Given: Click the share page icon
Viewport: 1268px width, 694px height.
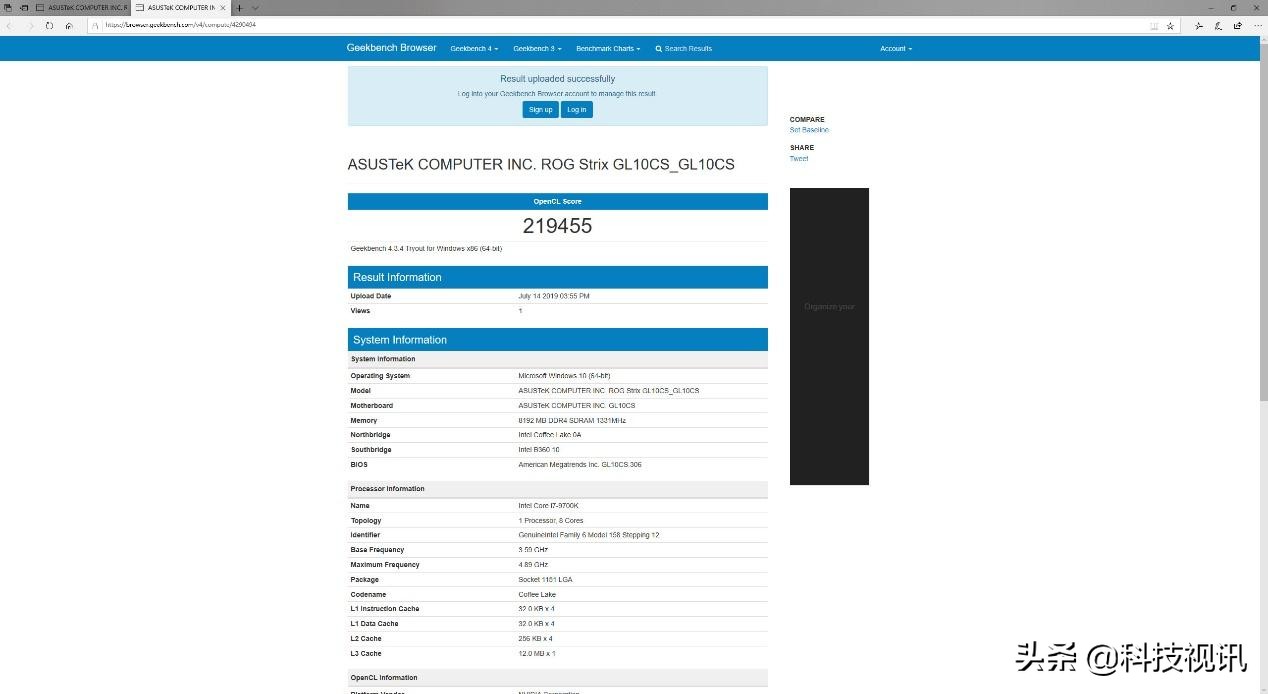Looking at the screenshot, I should tap(1237, 25).
